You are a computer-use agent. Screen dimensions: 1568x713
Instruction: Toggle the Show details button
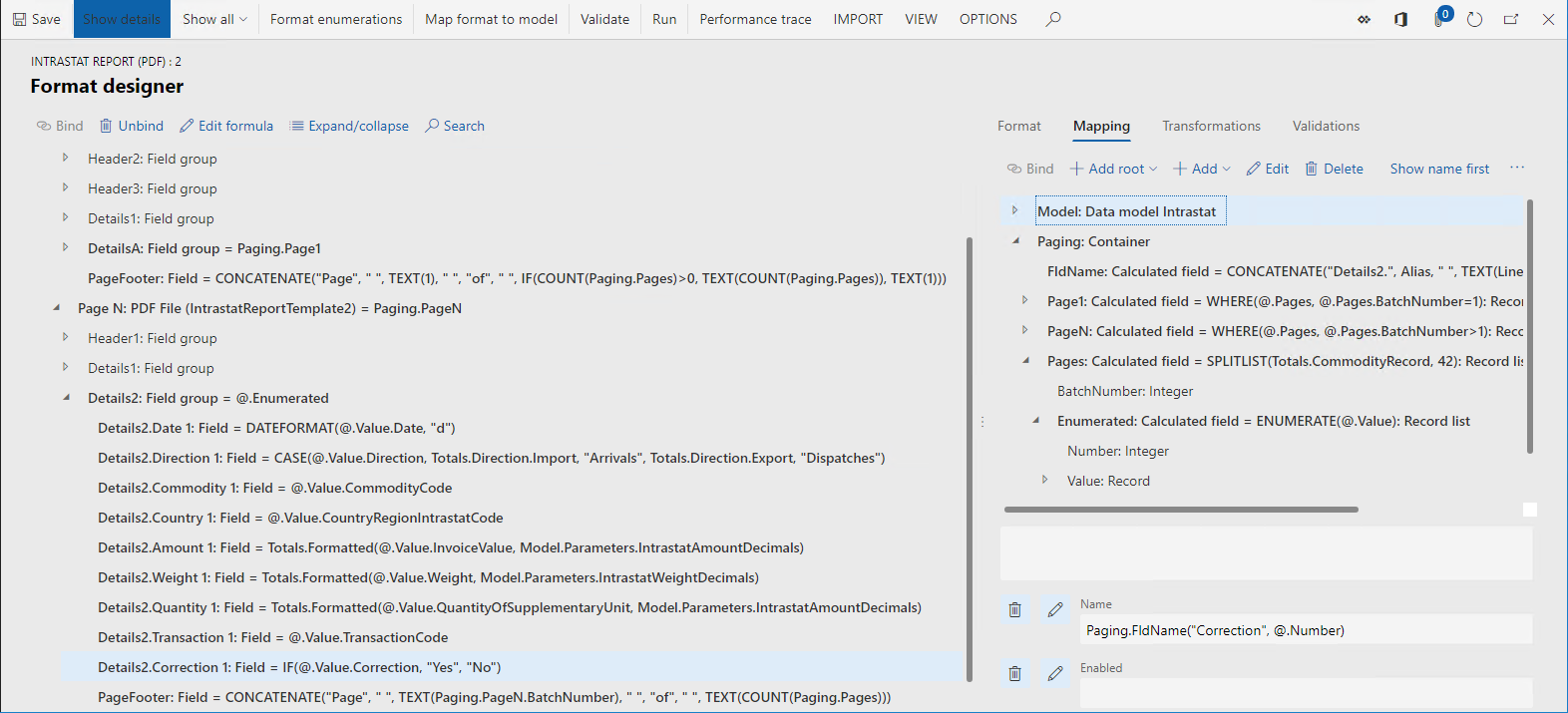[122, 19]
